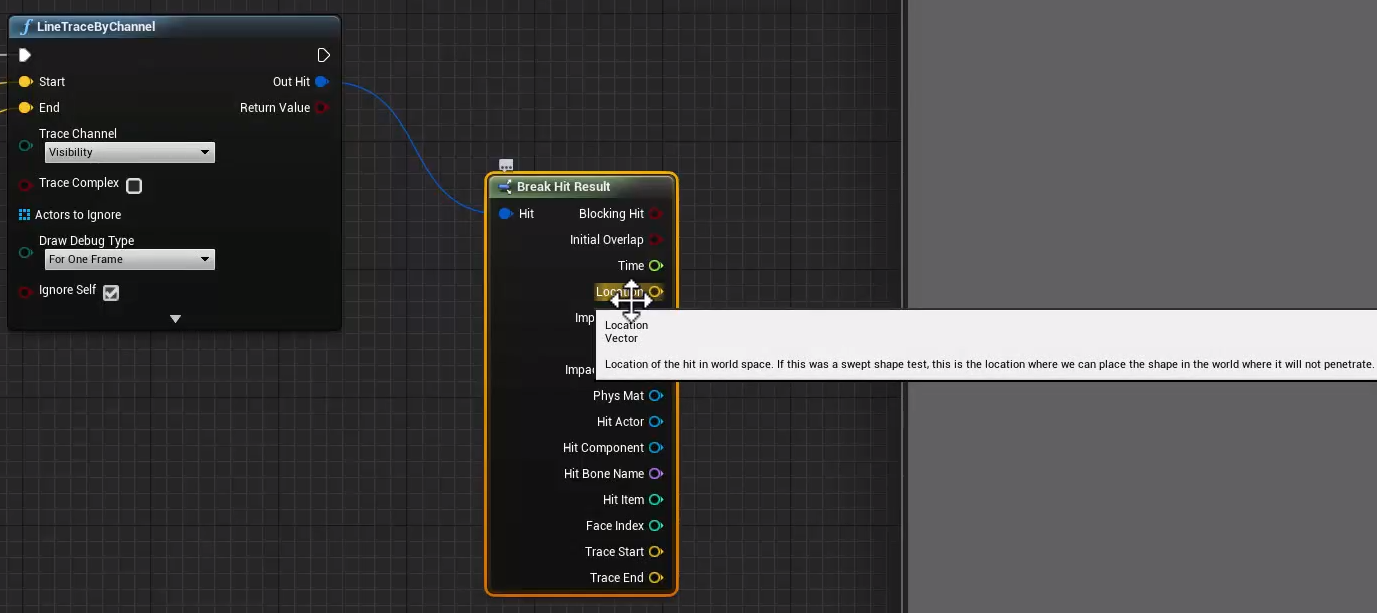This screenshot has height=613, width=1377.
Task: Click the Hit Actor label
Action: [620, 422]
